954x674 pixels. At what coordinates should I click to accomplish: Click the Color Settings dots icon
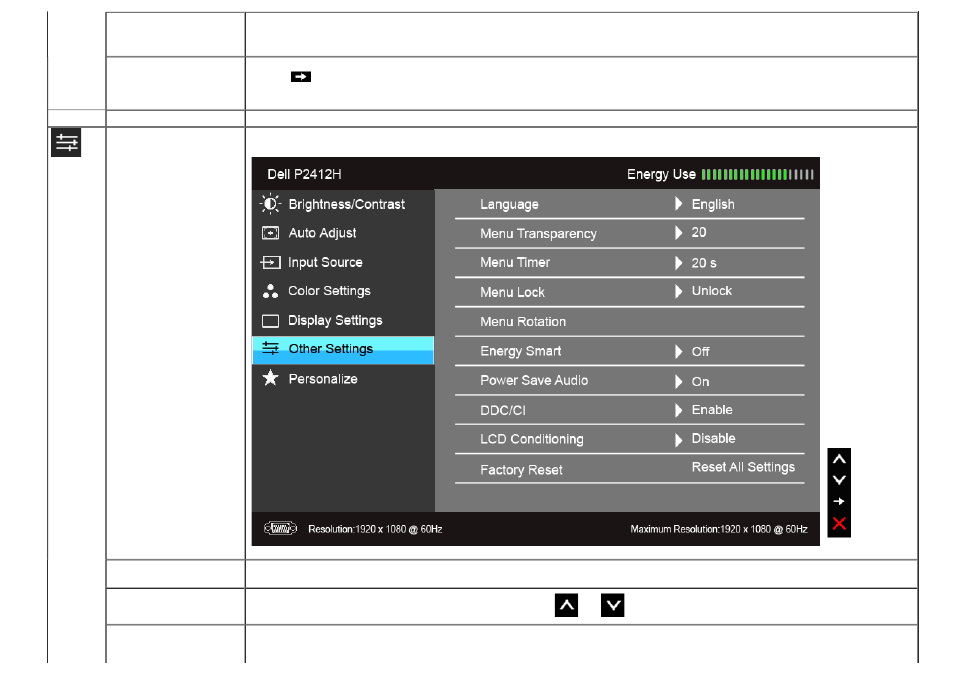[x=270, y=291]
